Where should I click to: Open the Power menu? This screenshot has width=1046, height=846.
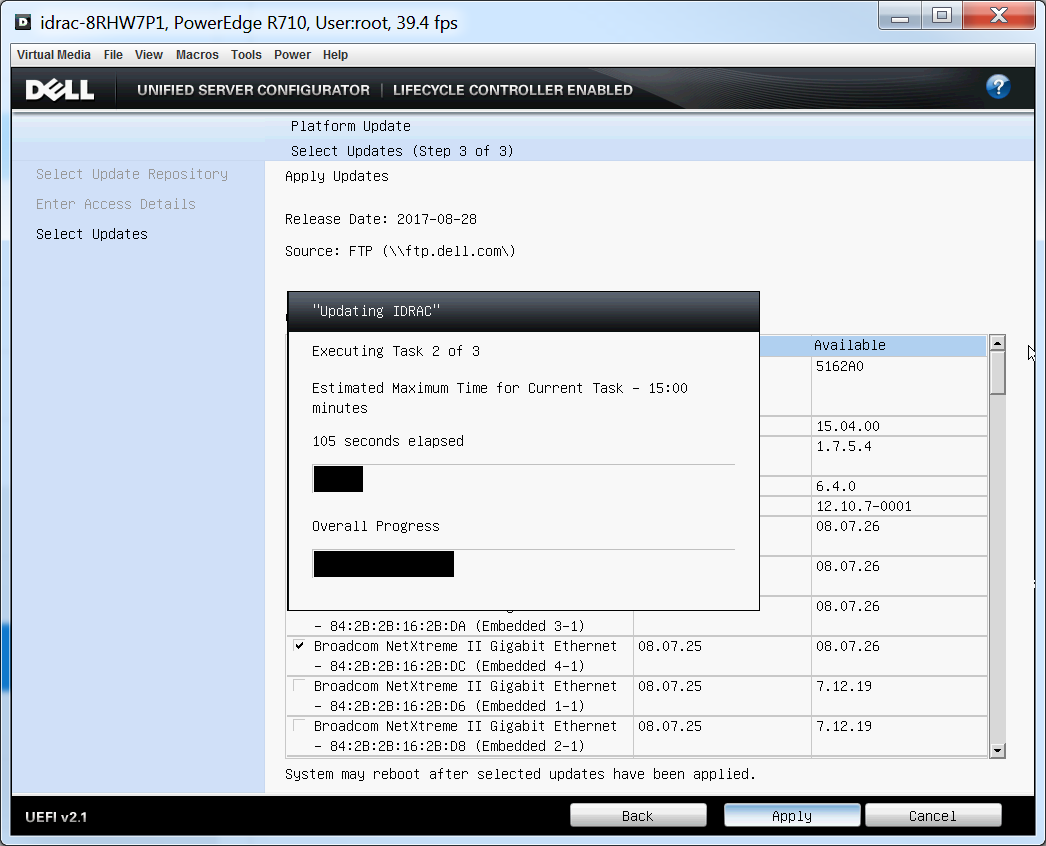[292, 55]
